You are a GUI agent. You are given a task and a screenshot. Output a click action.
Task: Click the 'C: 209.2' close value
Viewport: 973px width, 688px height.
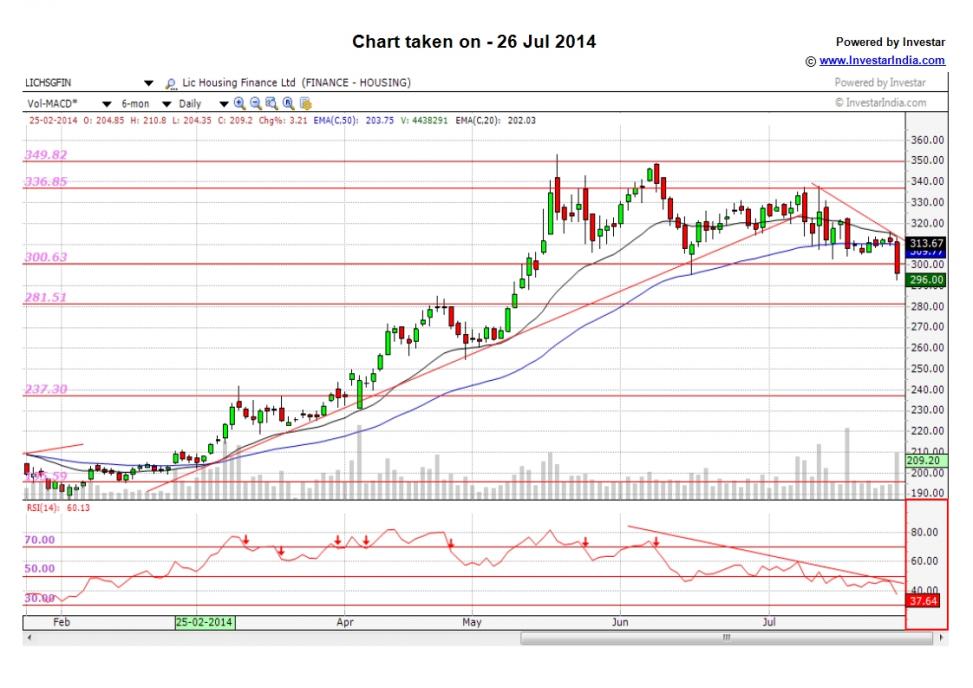[x=235, y=120]
